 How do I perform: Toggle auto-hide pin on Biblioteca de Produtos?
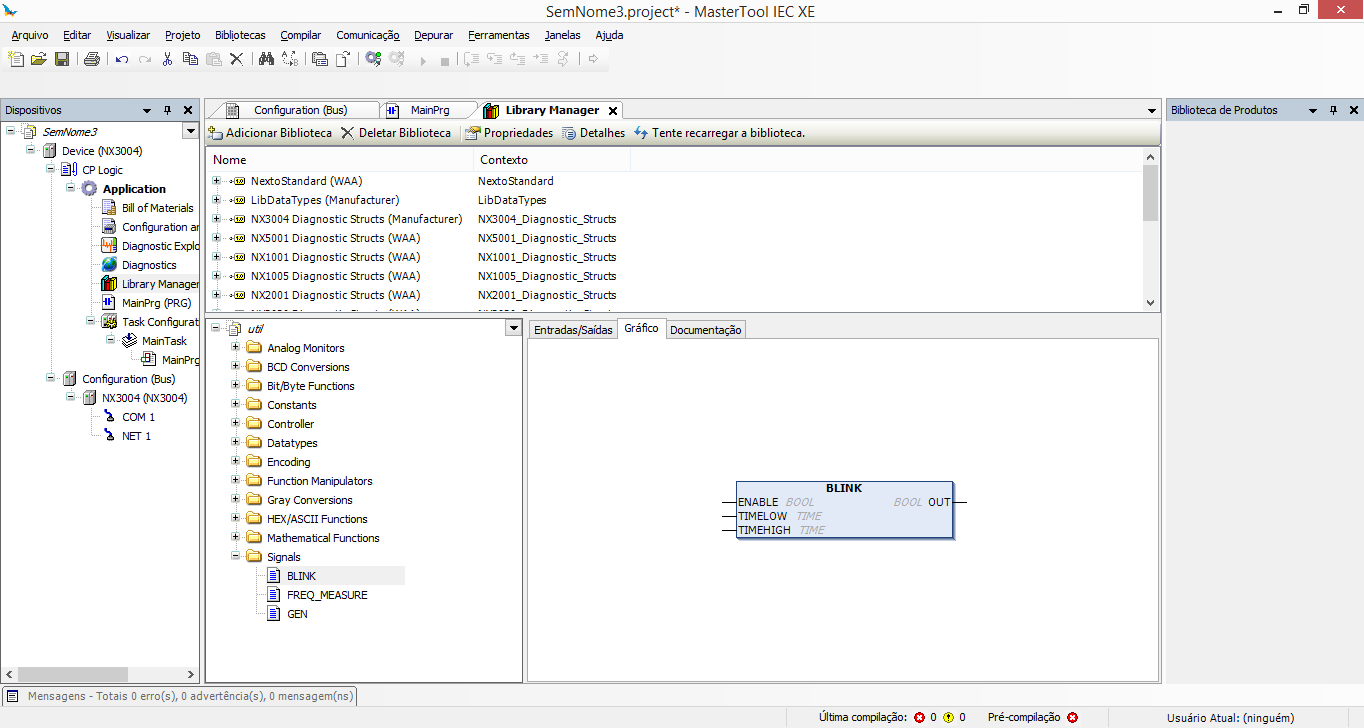click(1333, 110)
